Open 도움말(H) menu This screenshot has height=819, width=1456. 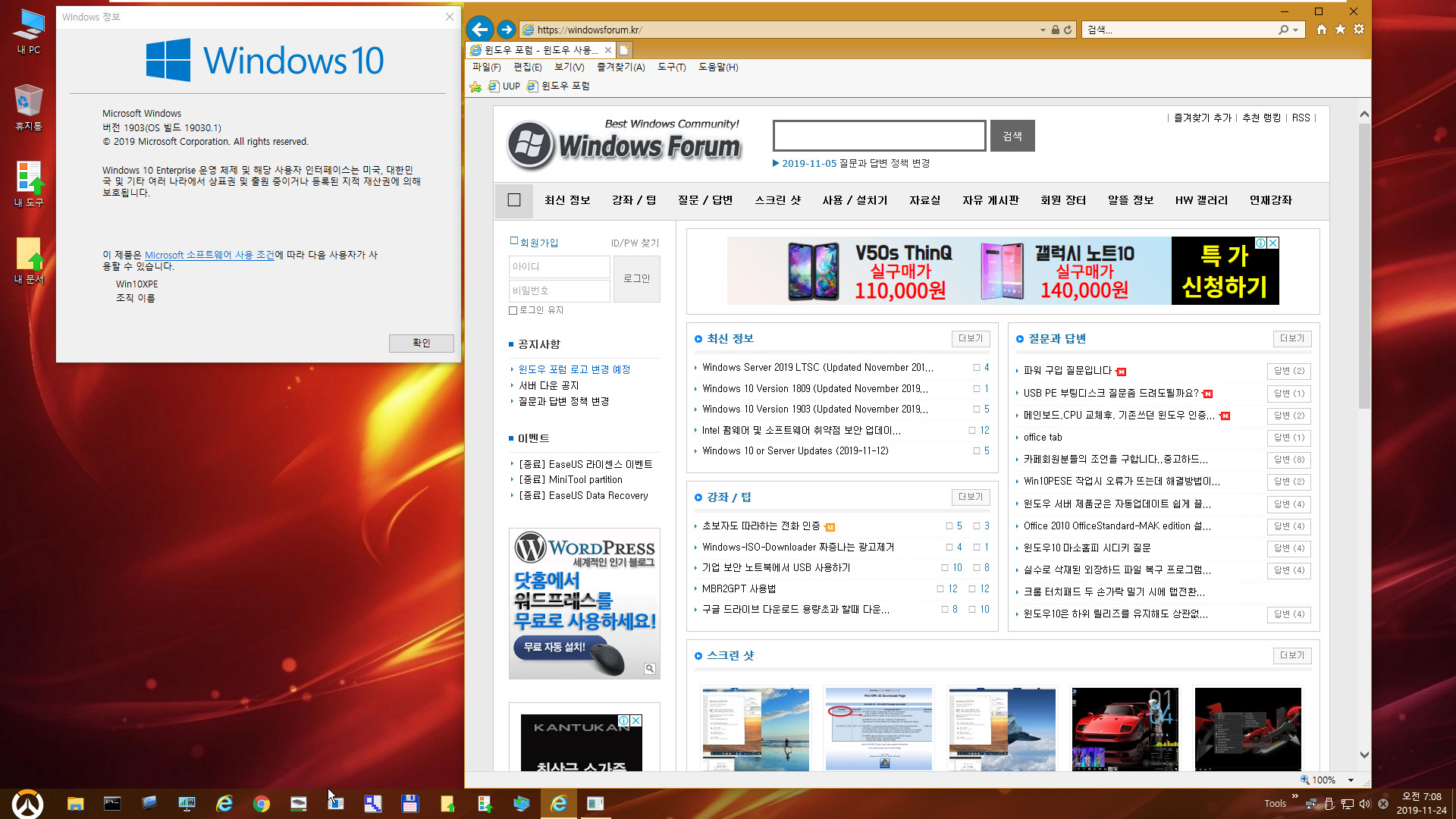tap(717, 67)
